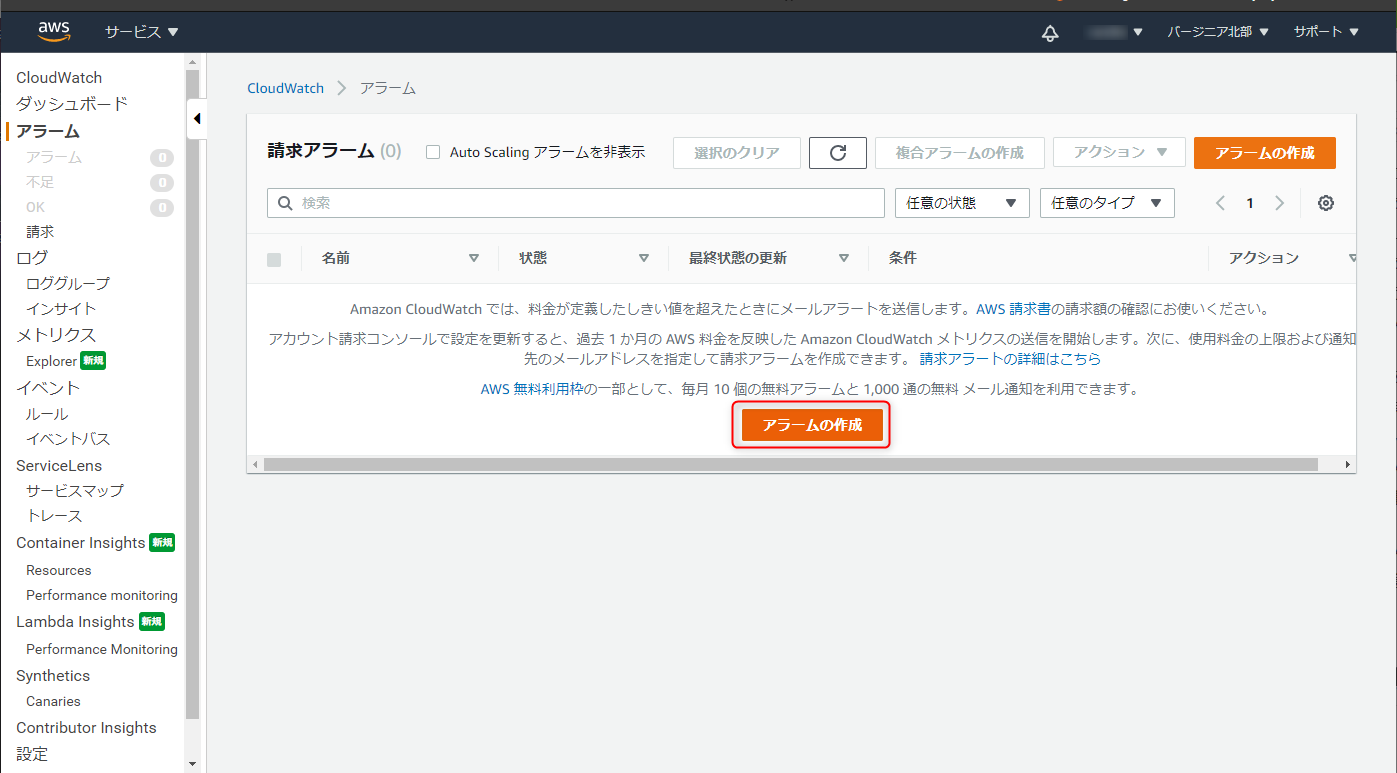Click horizontal scrollbar right arrow
Image resolution: width=1397 pixels, height=773 pixels.
(1348, 465)
